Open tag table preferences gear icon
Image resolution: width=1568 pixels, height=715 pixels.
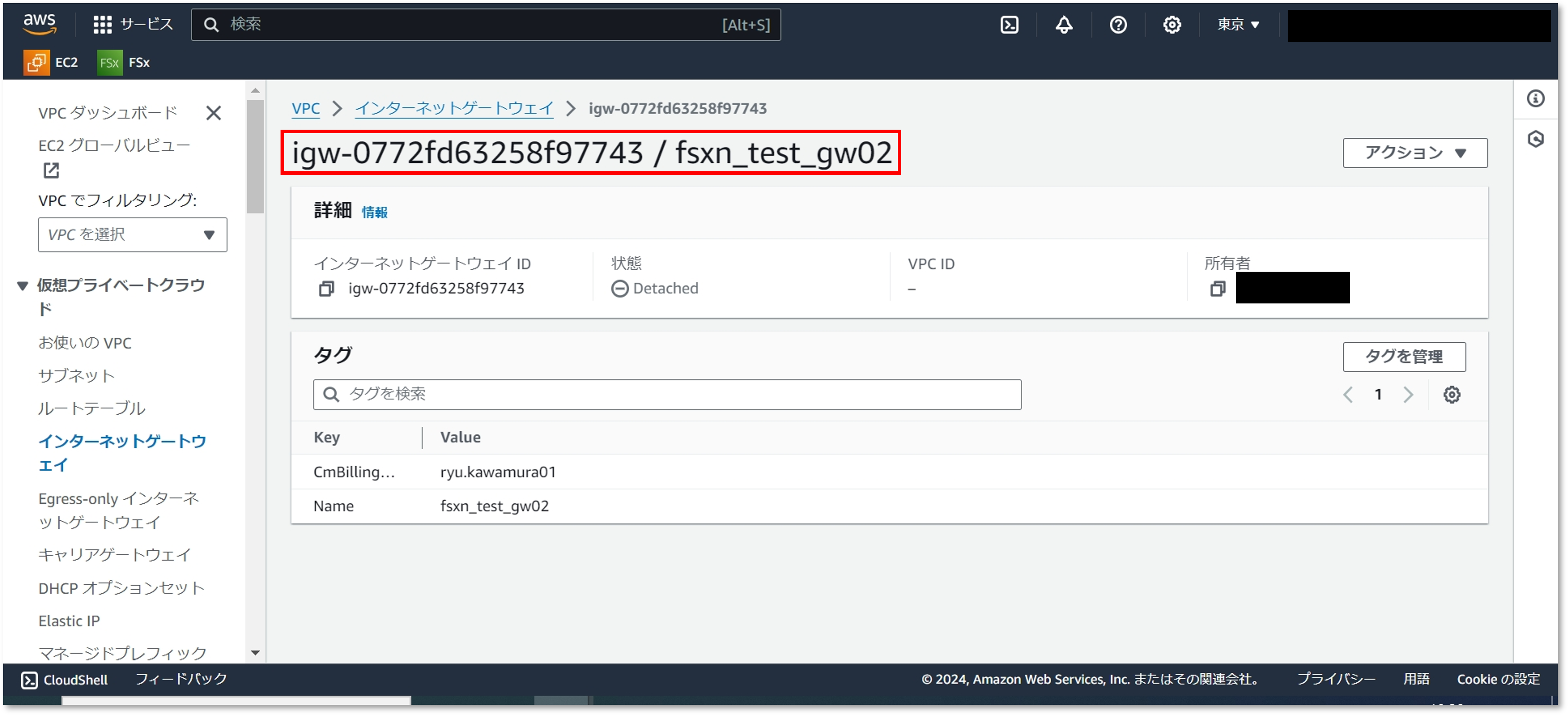coord(1451,394)
